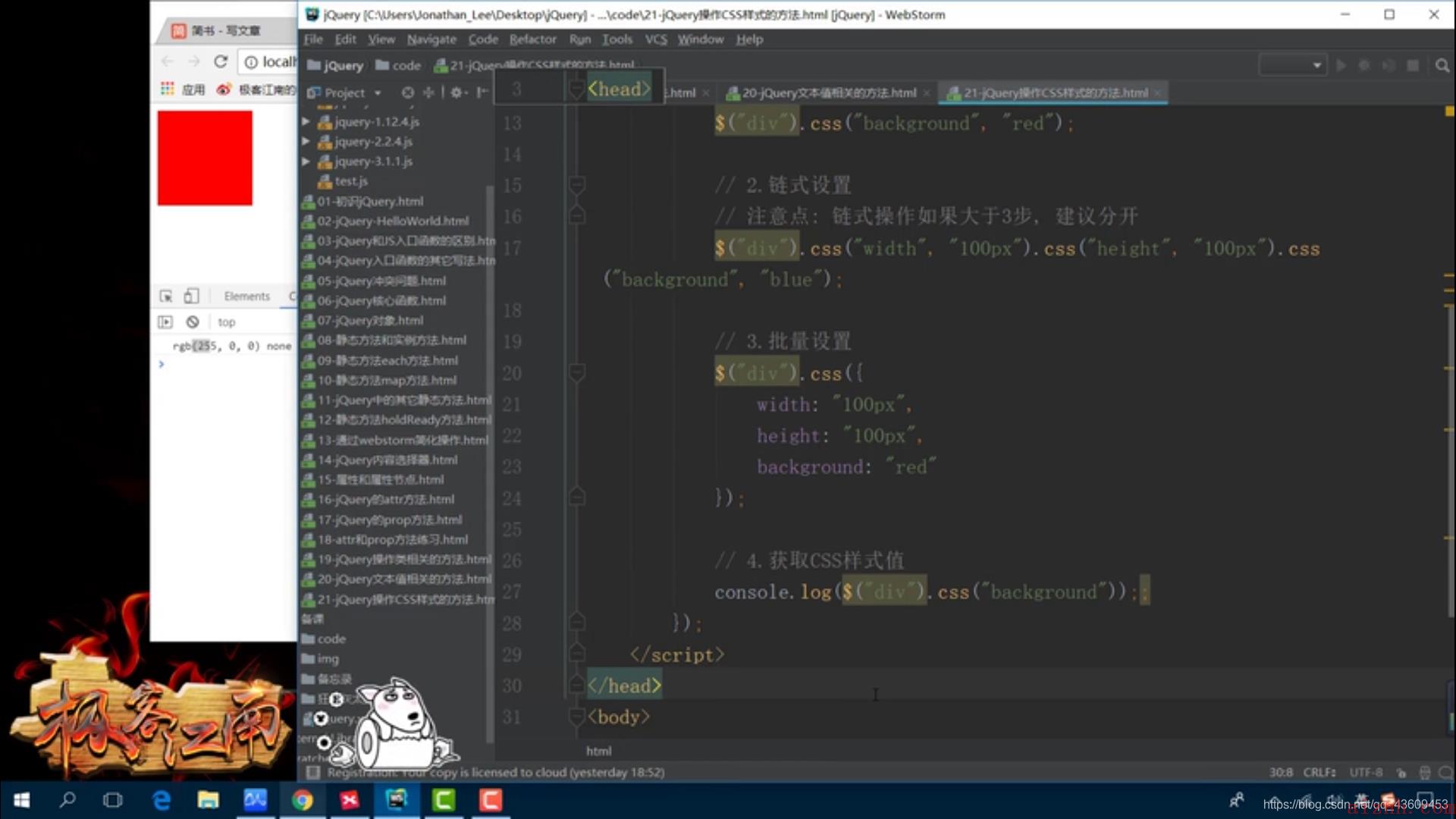Click the collapse-all icon in Project panel
Image resolution: width=1456 pixels, height=819 pixels.
pos(428,93)
